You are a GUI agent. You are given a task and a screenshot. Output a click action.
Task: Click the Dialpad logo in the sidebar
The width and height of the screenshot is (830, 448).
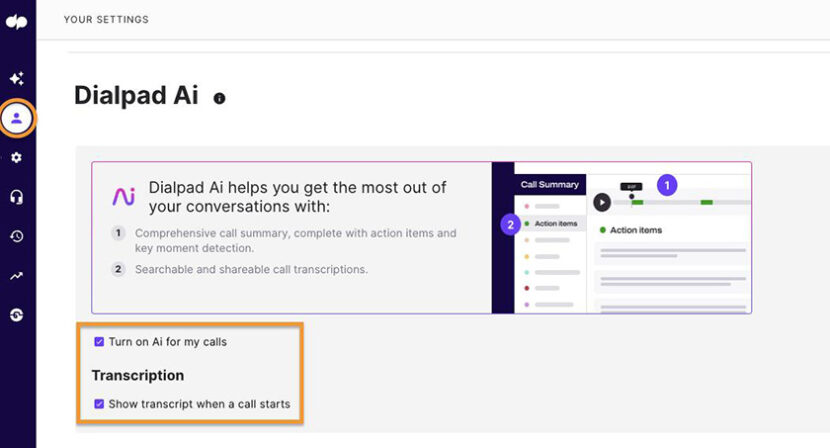(17, 22)
